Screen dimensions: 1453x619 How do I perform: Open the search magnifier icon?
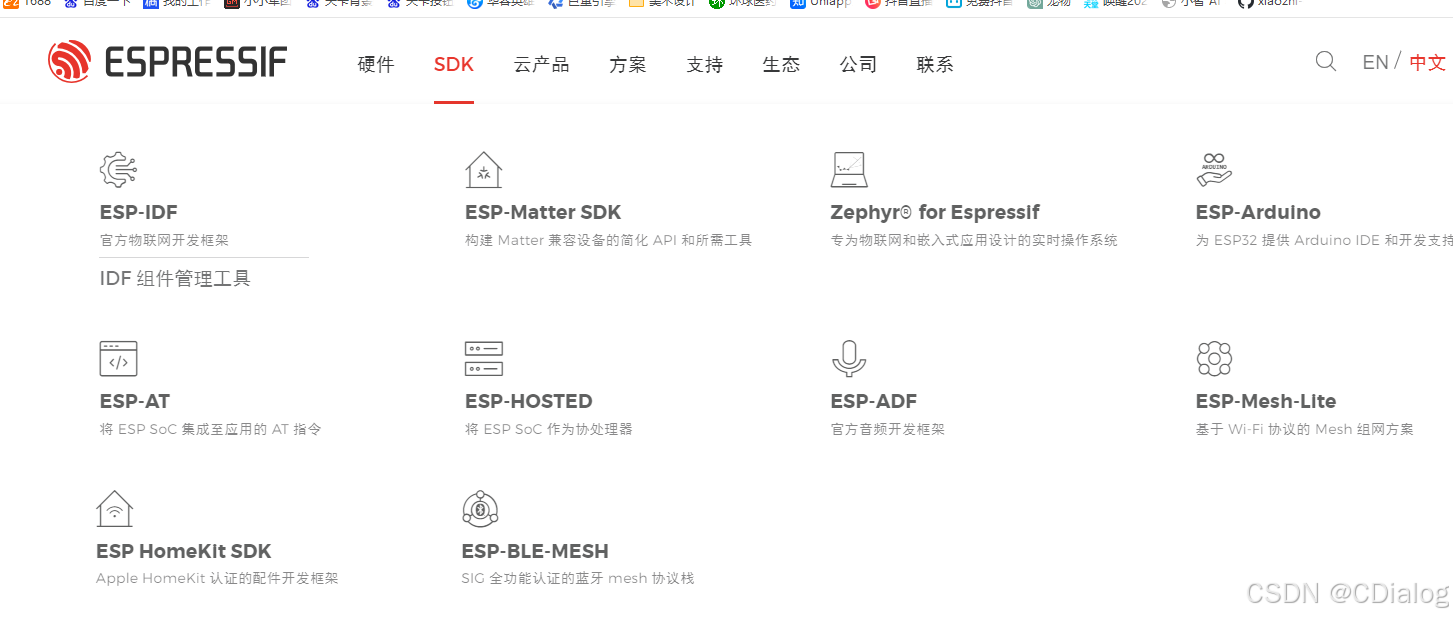[1325, 62]
